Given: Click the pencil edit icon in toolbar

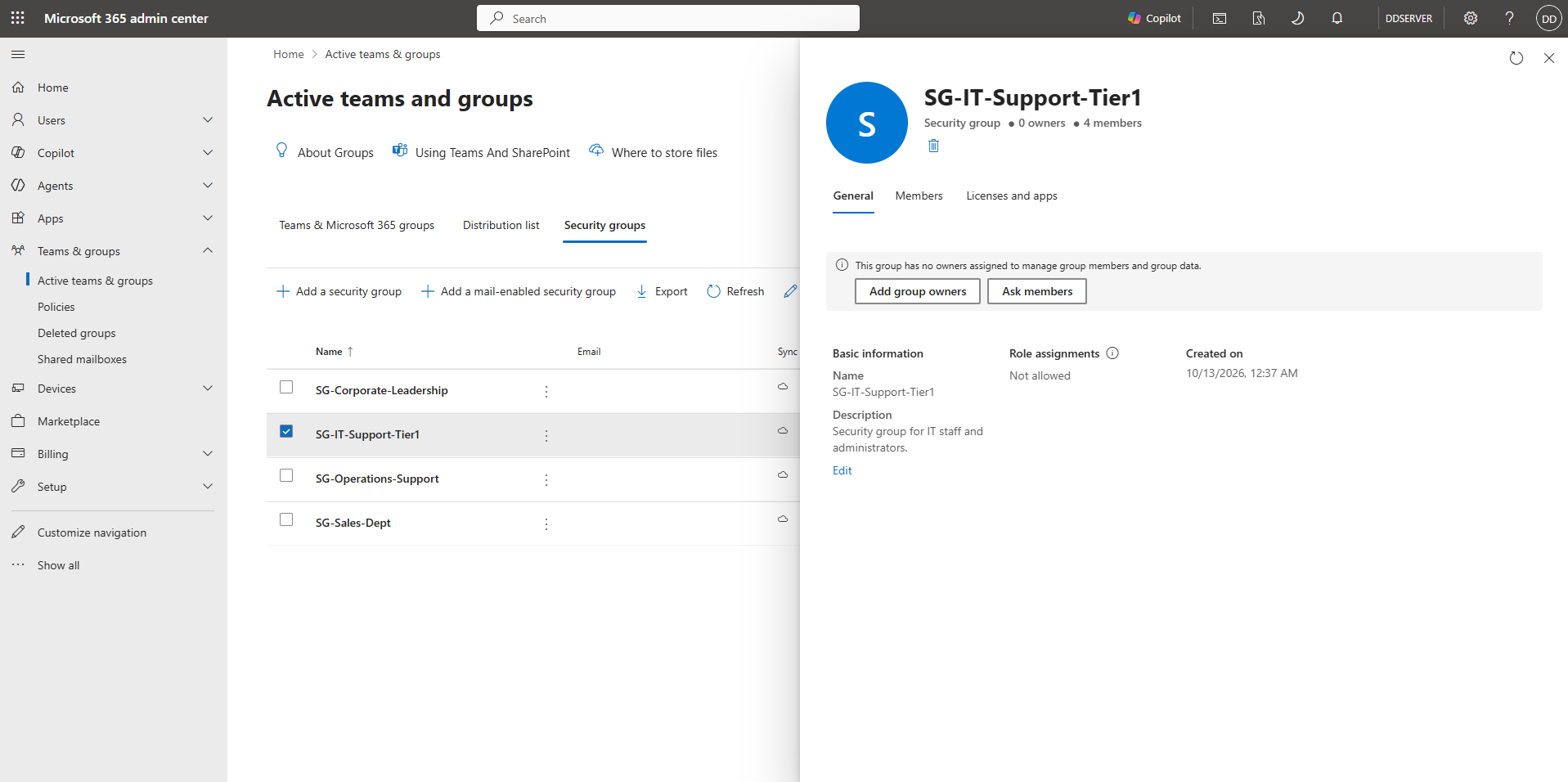Looking at the screenshot, I should (x=790, y=291).
